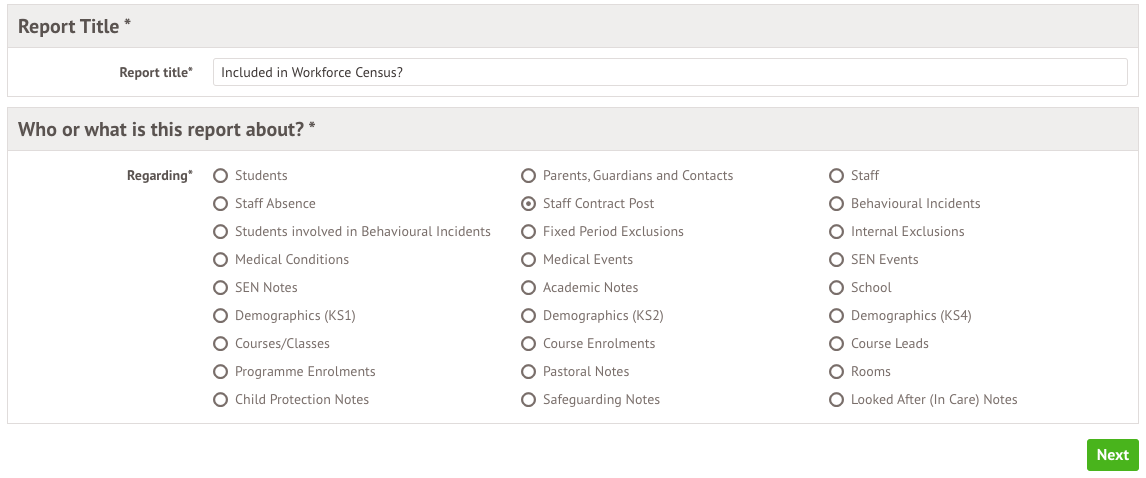This screenshot has width=1146, height=478.
Task: Click the green Next button
Action: coord(1112,455)
